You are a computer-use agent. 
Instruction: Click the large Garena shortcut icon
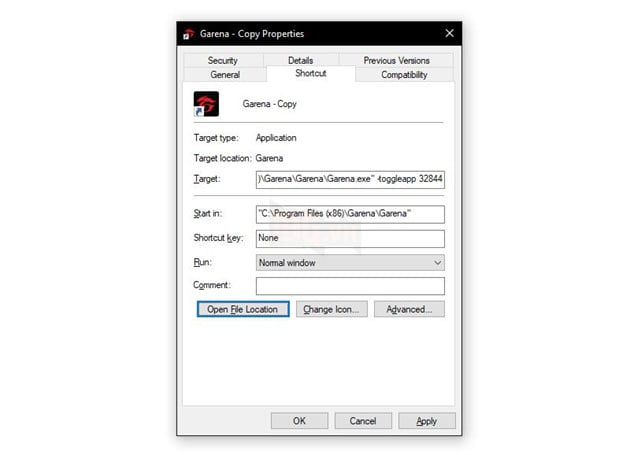206,105
